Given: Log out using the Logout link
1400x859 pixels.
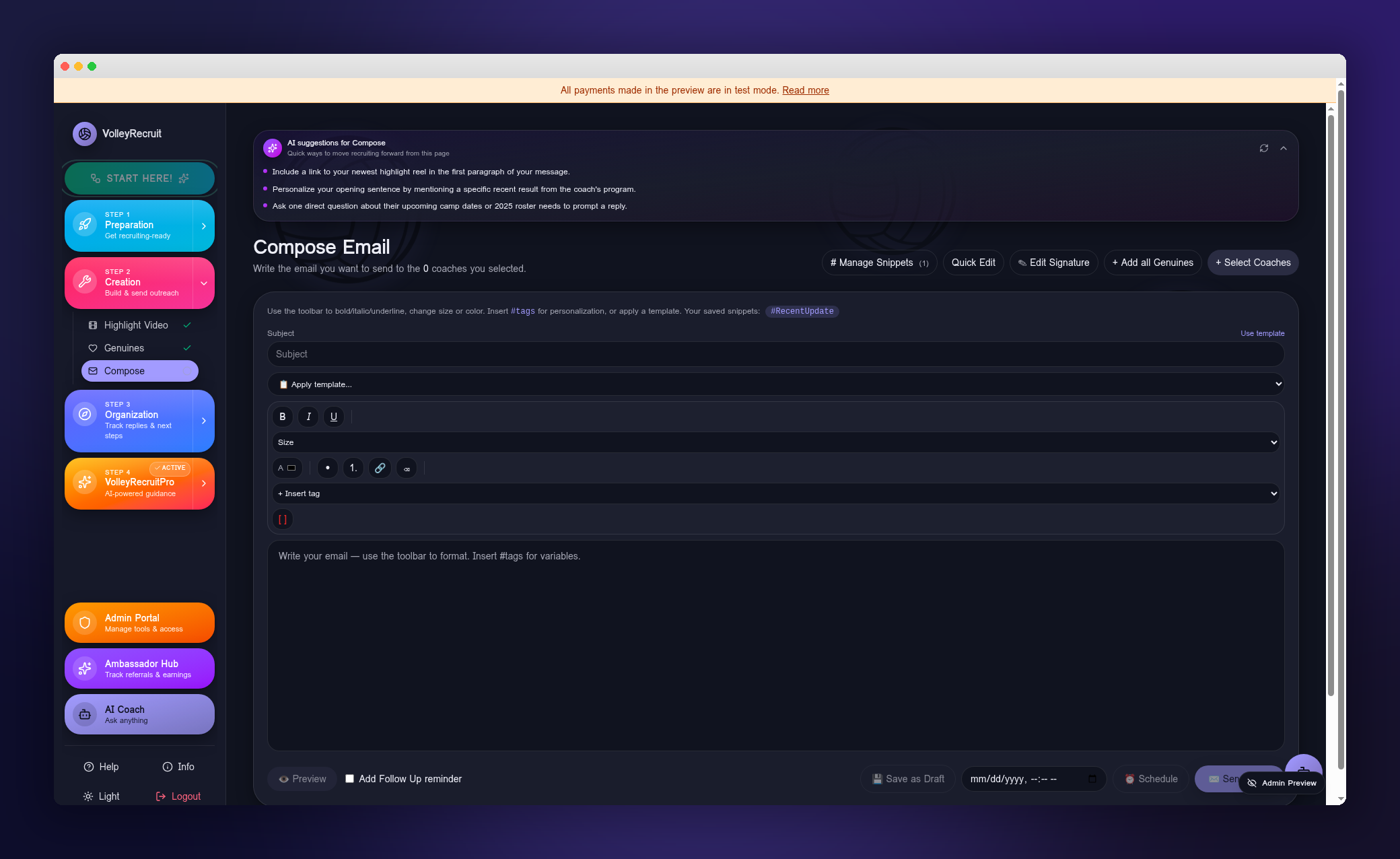Looking at the screenshot, I should pos(178,796).
